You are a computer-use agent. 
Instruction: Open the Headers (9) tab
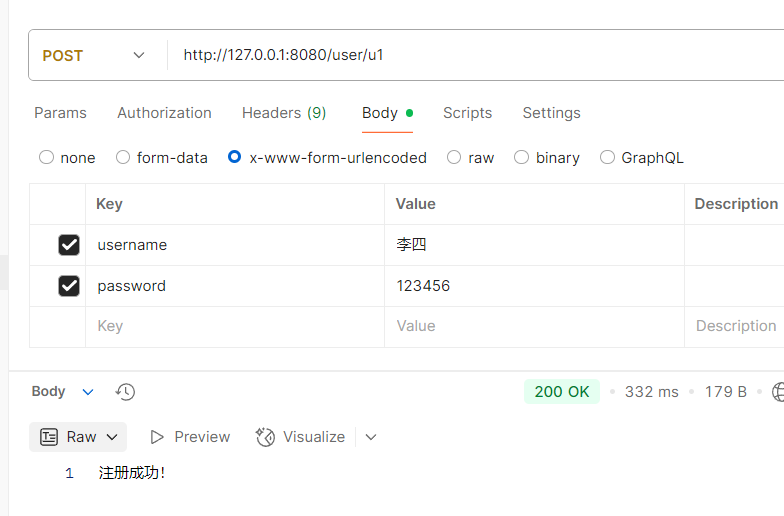tap(284, 113)
